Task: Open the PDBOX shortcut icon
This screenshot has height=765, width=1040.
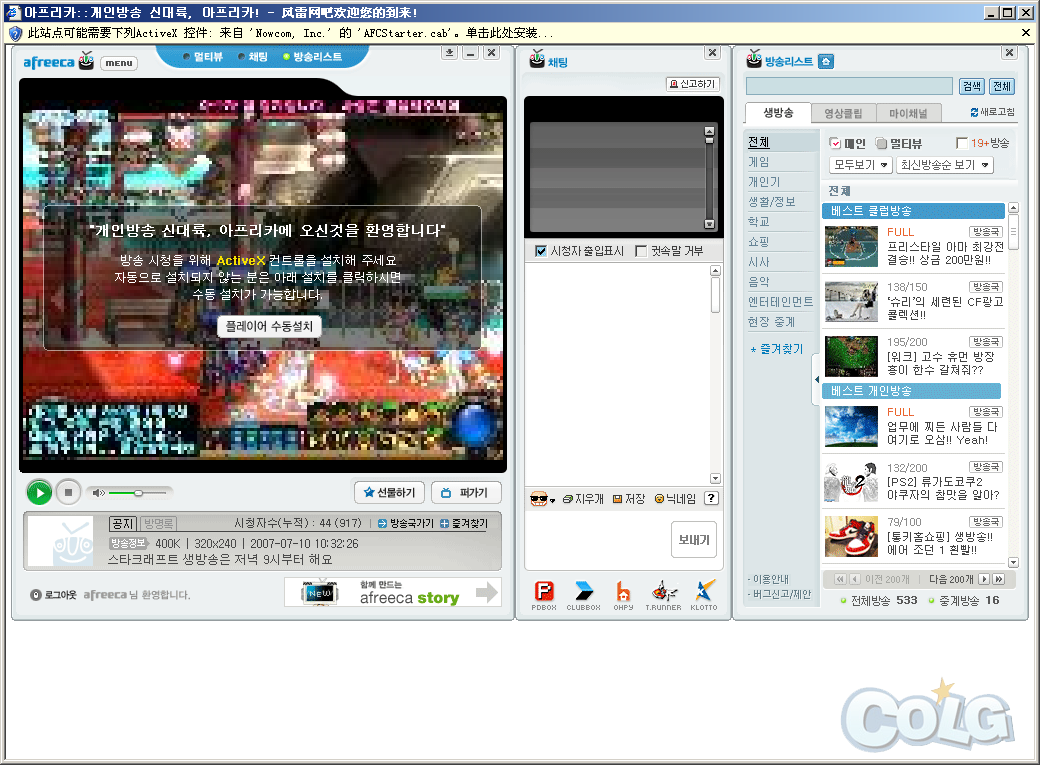Action: point(544,591)
